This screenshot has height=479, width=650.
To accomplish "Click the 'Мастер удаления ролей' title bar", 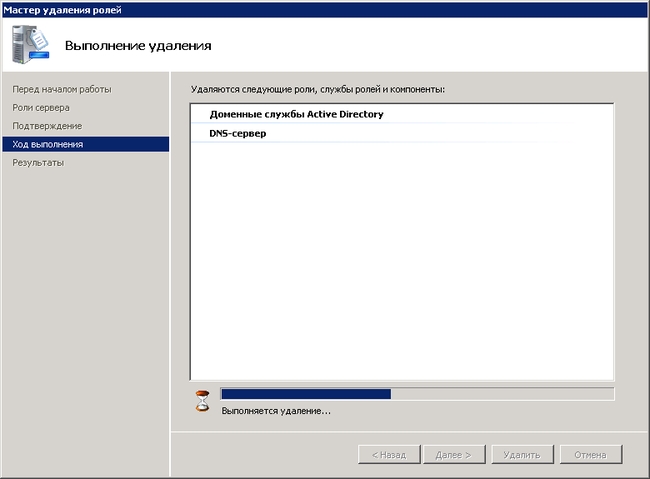I will point(325,10).
